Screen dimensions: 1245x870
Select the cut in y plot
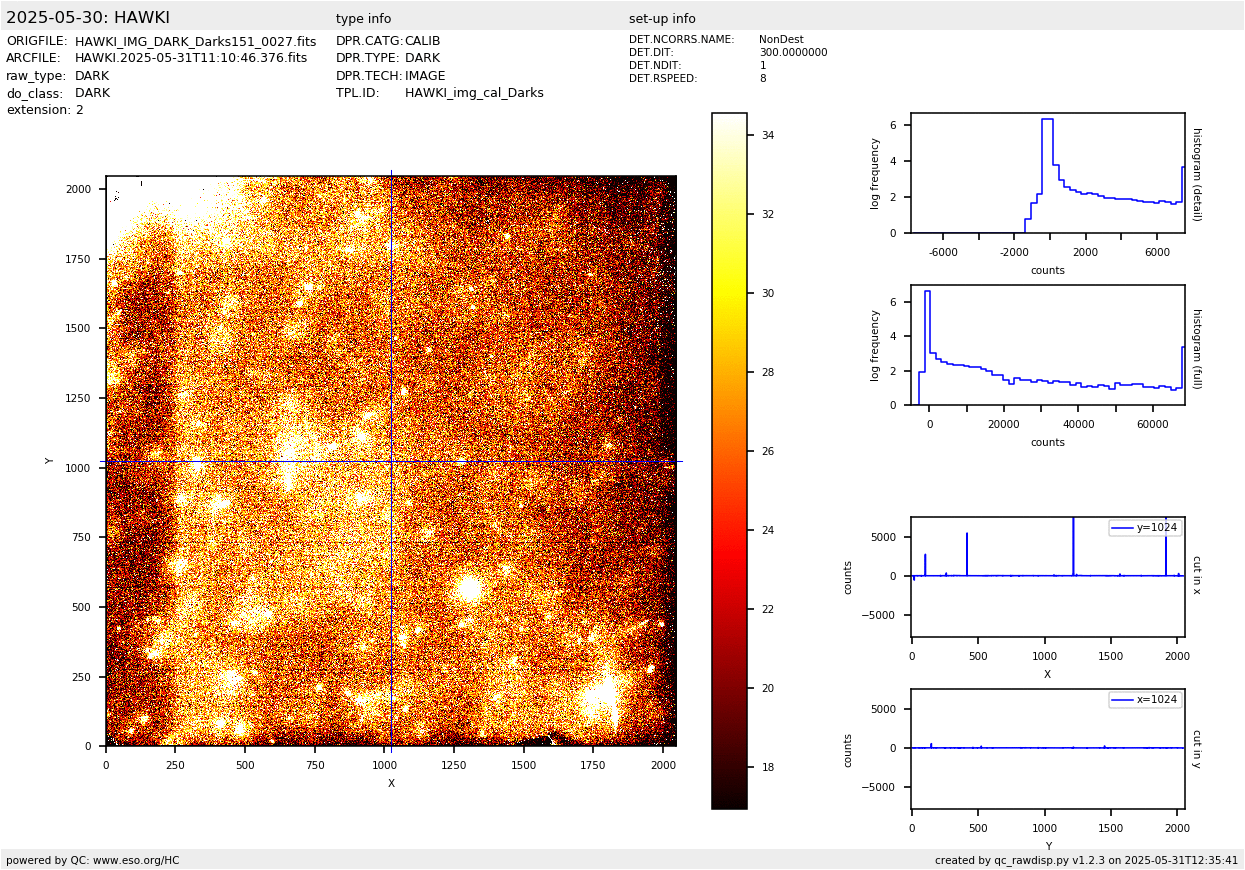coord(1047,749)
